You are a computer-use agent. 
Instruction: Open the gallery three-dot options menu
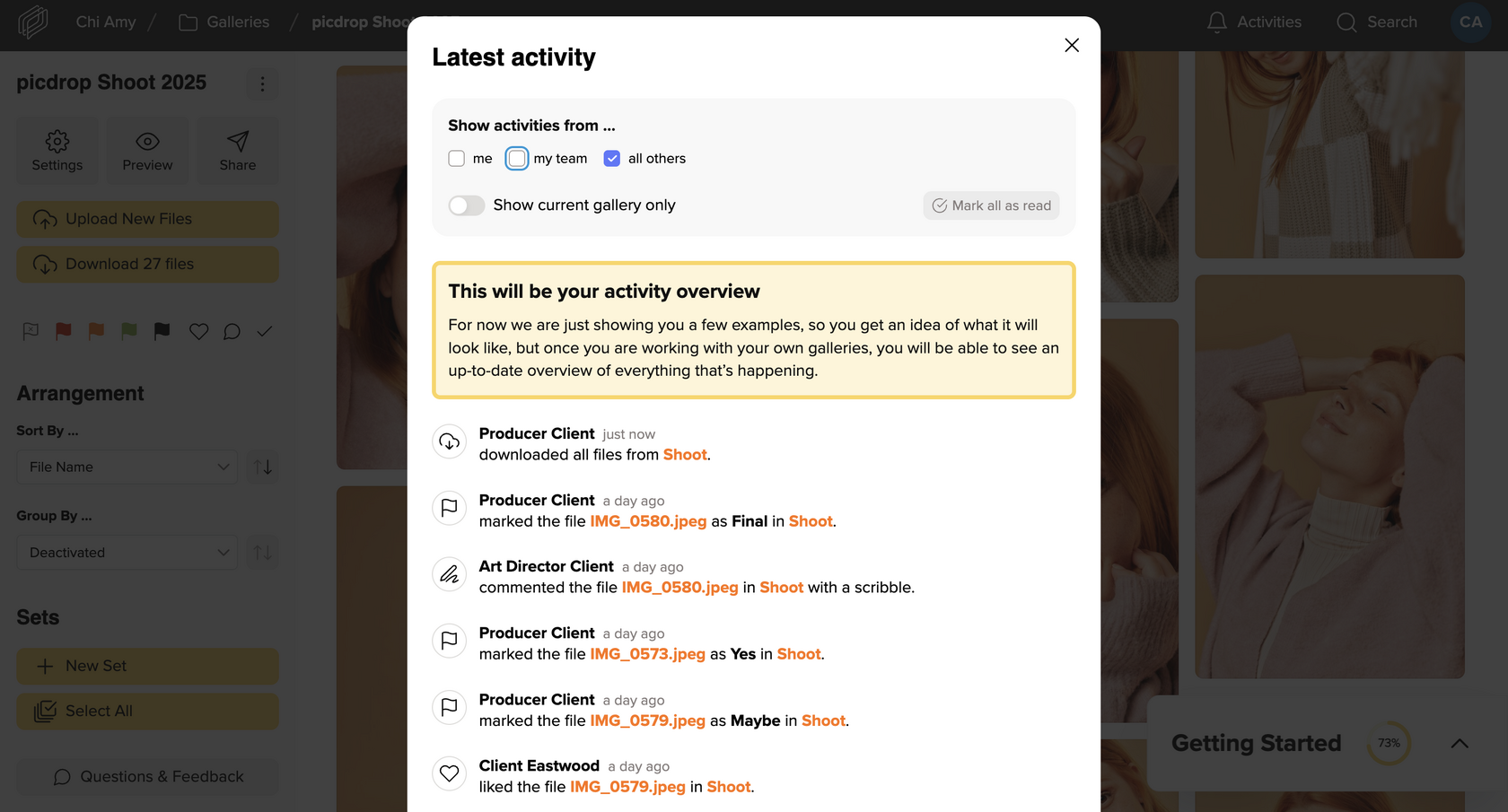click(x=262, y=83)
